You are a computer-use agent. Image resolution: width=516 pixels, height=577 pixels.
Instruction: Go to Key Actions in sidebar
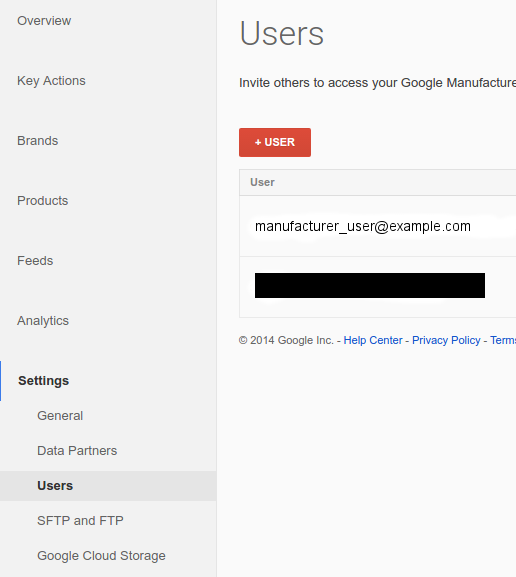(x=51, y=81)
